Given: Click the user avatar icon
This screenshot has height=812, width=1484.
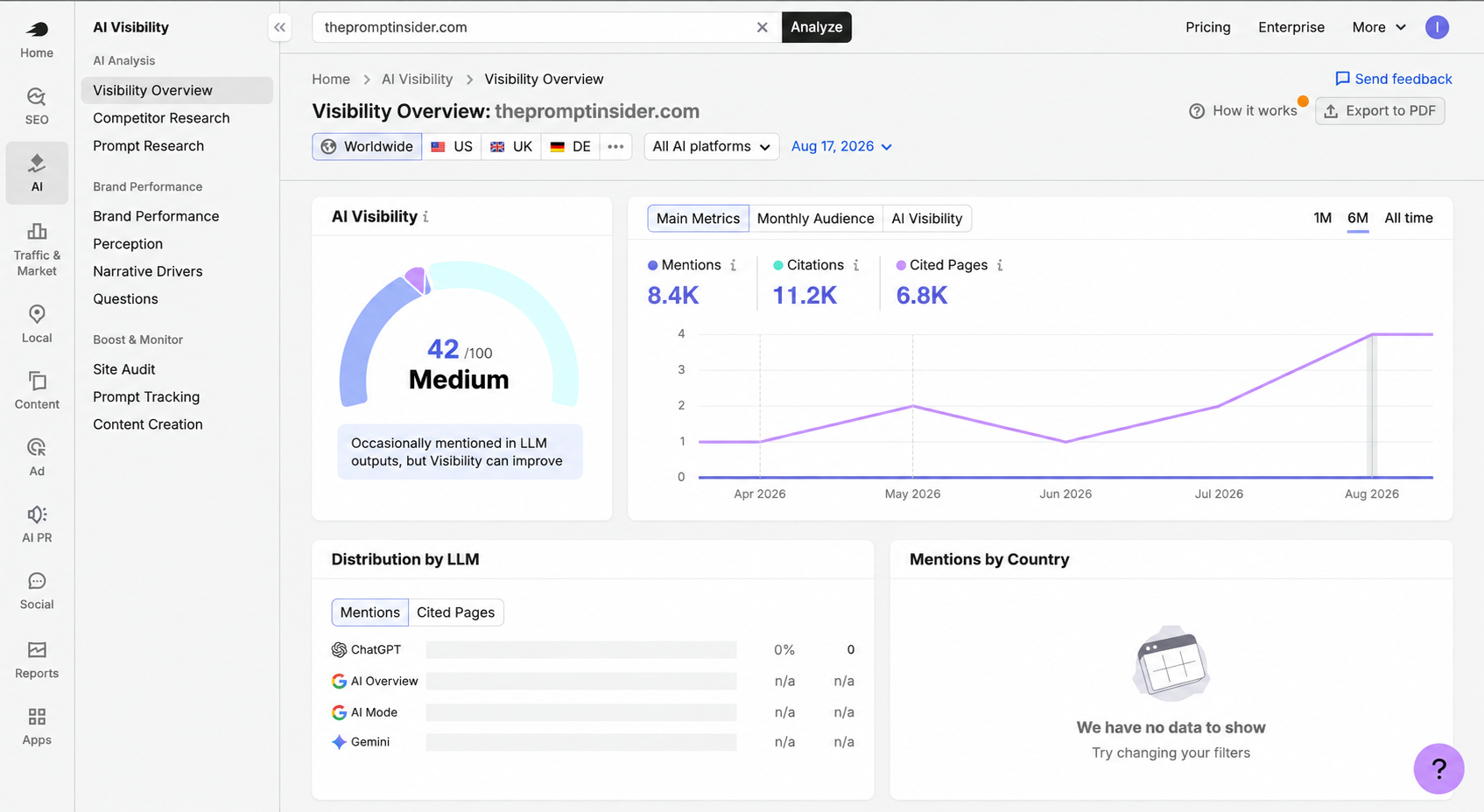Looking at the screenshot, I should point(1437,27).
